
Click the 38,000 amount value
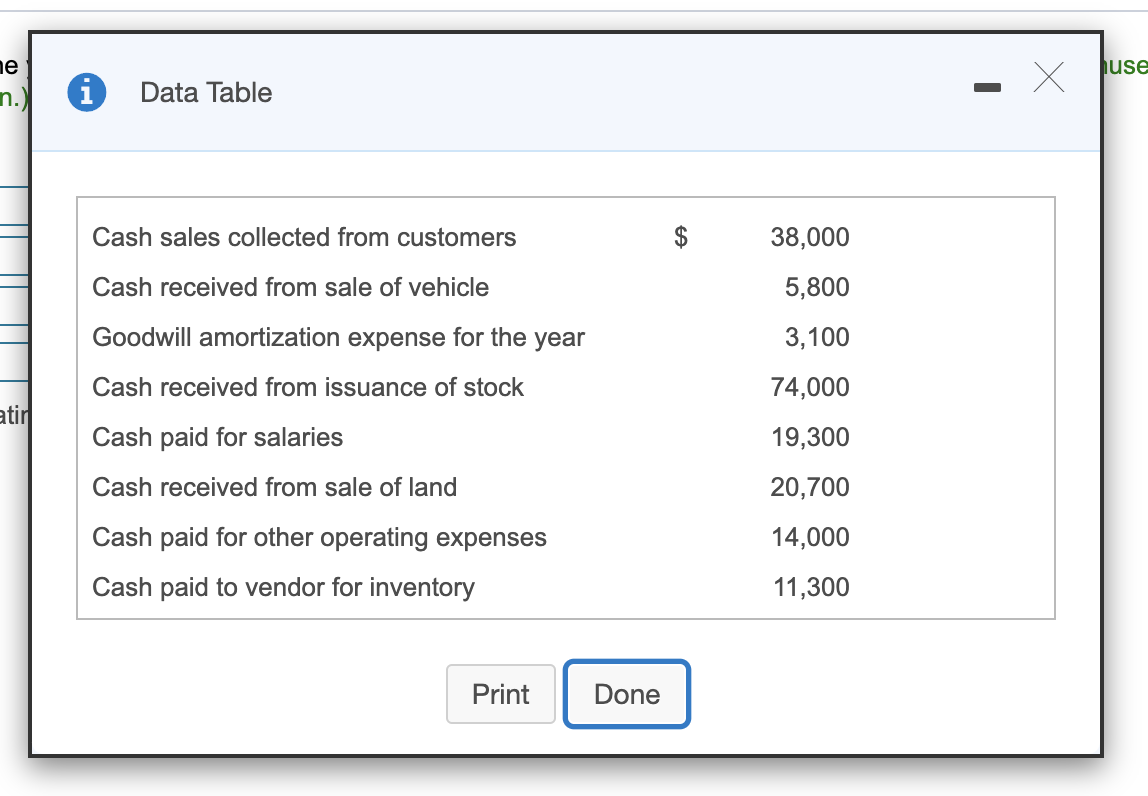click(x=810, y=237)
